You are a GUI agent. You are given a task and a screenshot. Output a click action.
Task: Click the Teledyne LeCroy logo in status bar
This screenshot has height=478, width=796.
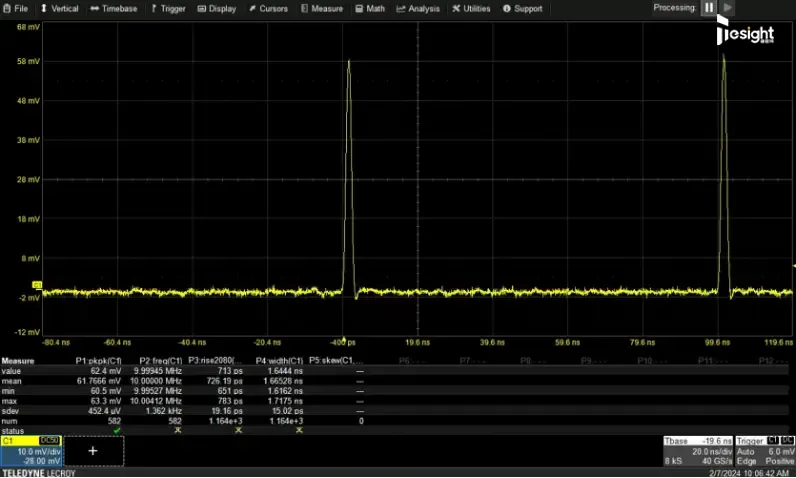coord(39,473)
